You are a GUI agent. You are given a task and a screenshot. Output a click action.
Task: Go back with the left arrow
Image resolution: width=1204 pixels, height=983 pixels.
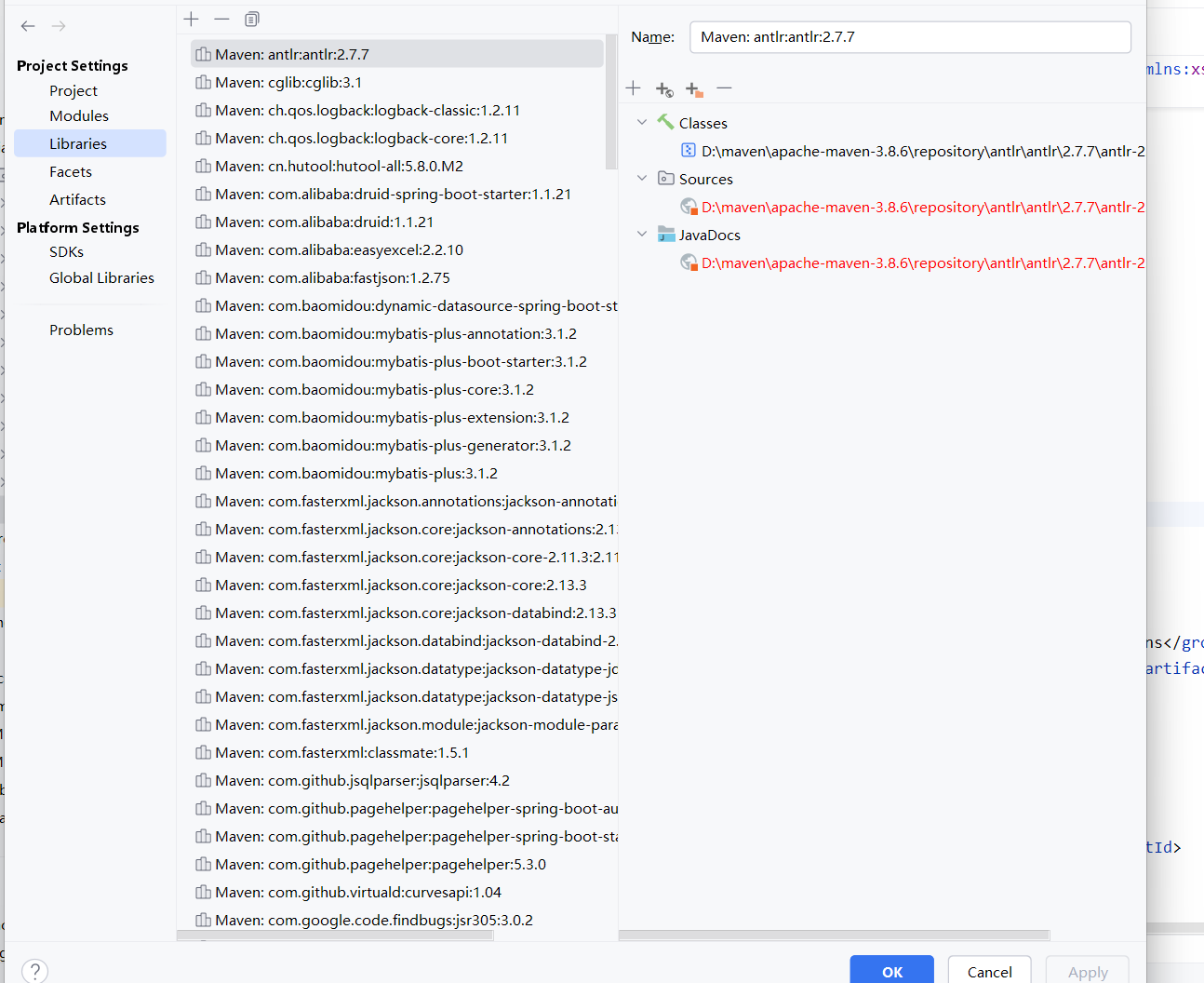(28, 26)
